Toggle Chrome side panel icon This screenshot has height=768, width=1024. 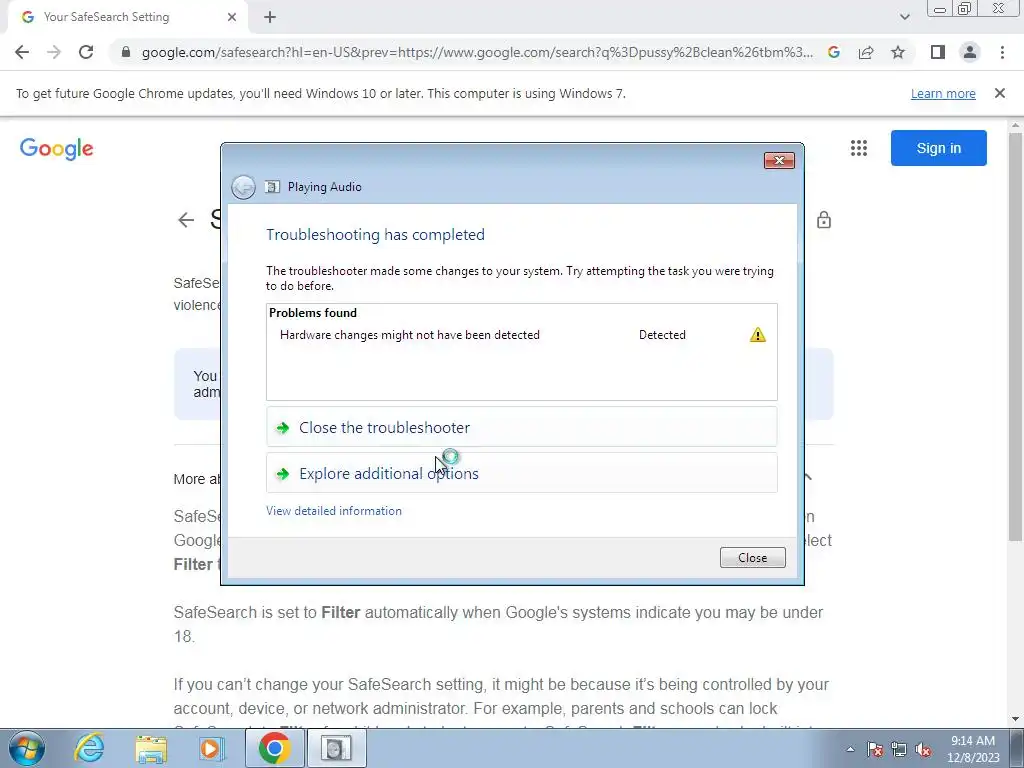tap(938, 52)
